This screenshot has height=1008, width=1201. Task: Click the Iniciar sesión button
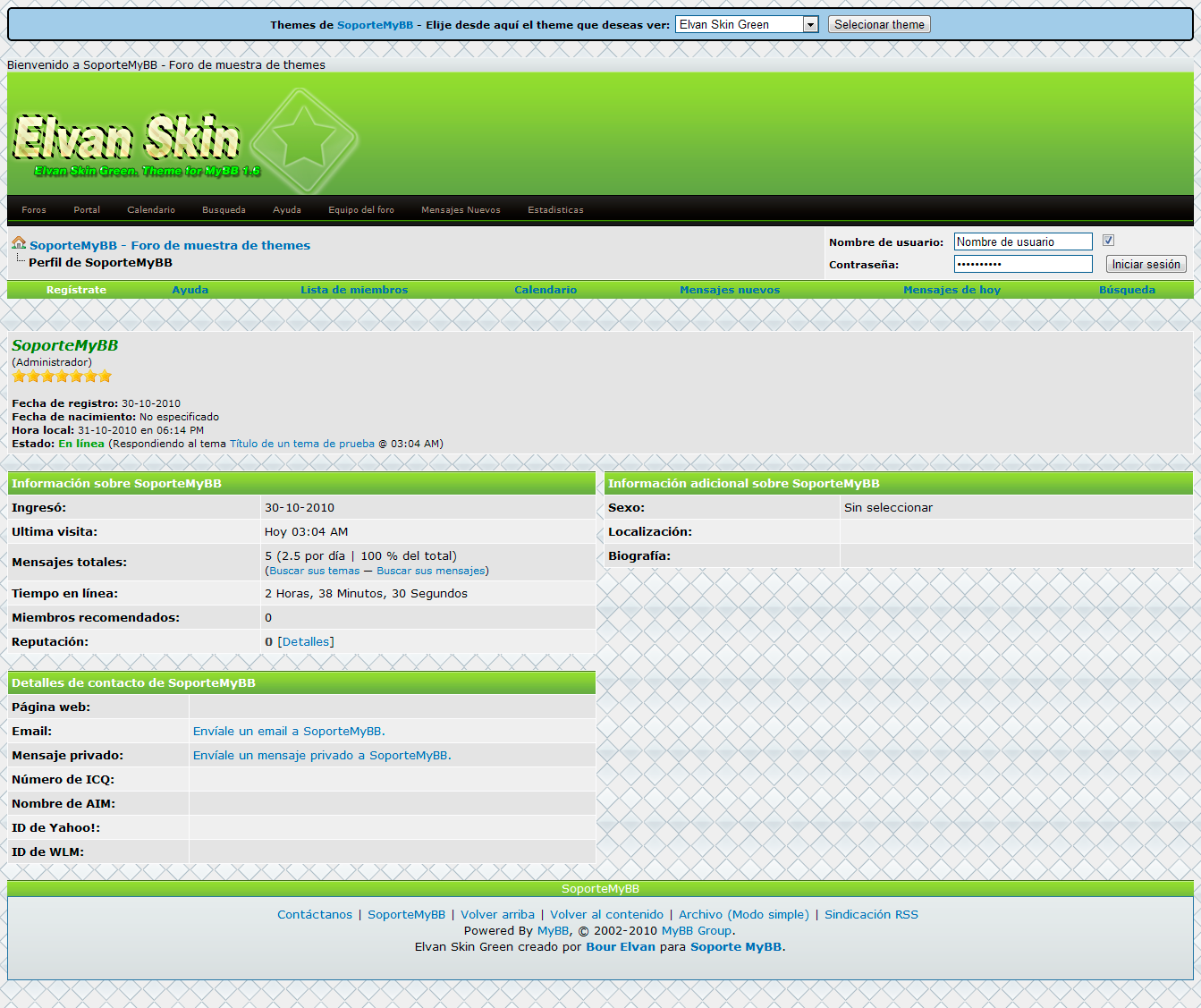click(x=1146, y=264)
